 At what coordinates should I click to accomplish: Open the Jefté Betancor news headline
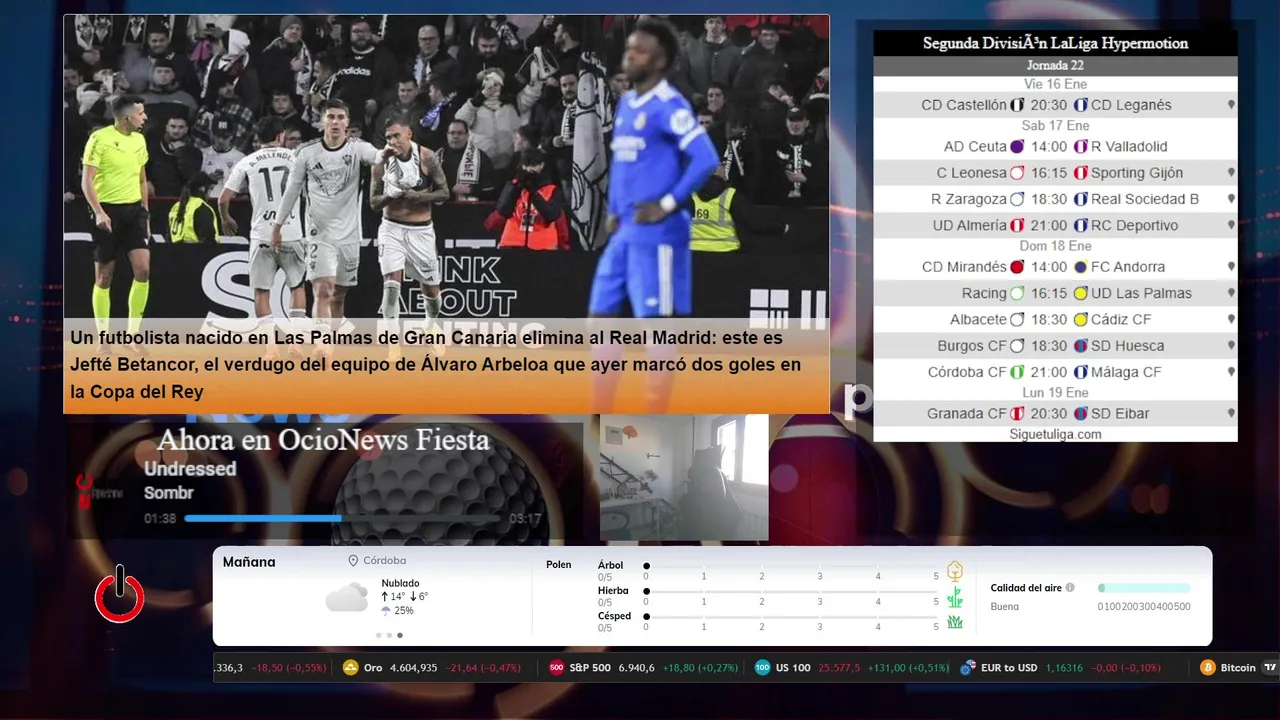(436, 365)
